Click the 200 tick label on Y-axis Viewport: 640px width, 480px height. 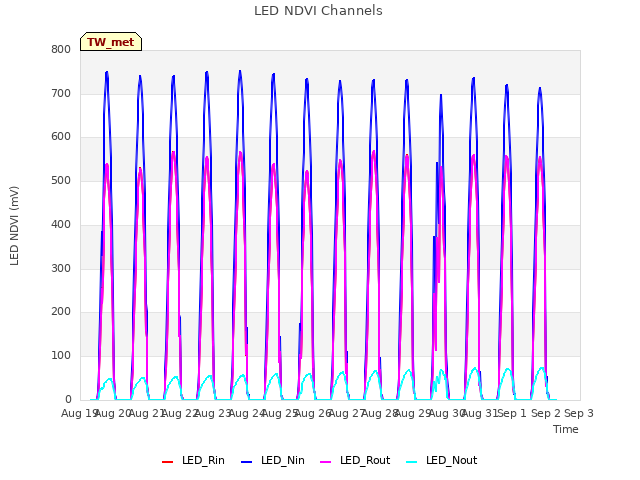[61, 312]
